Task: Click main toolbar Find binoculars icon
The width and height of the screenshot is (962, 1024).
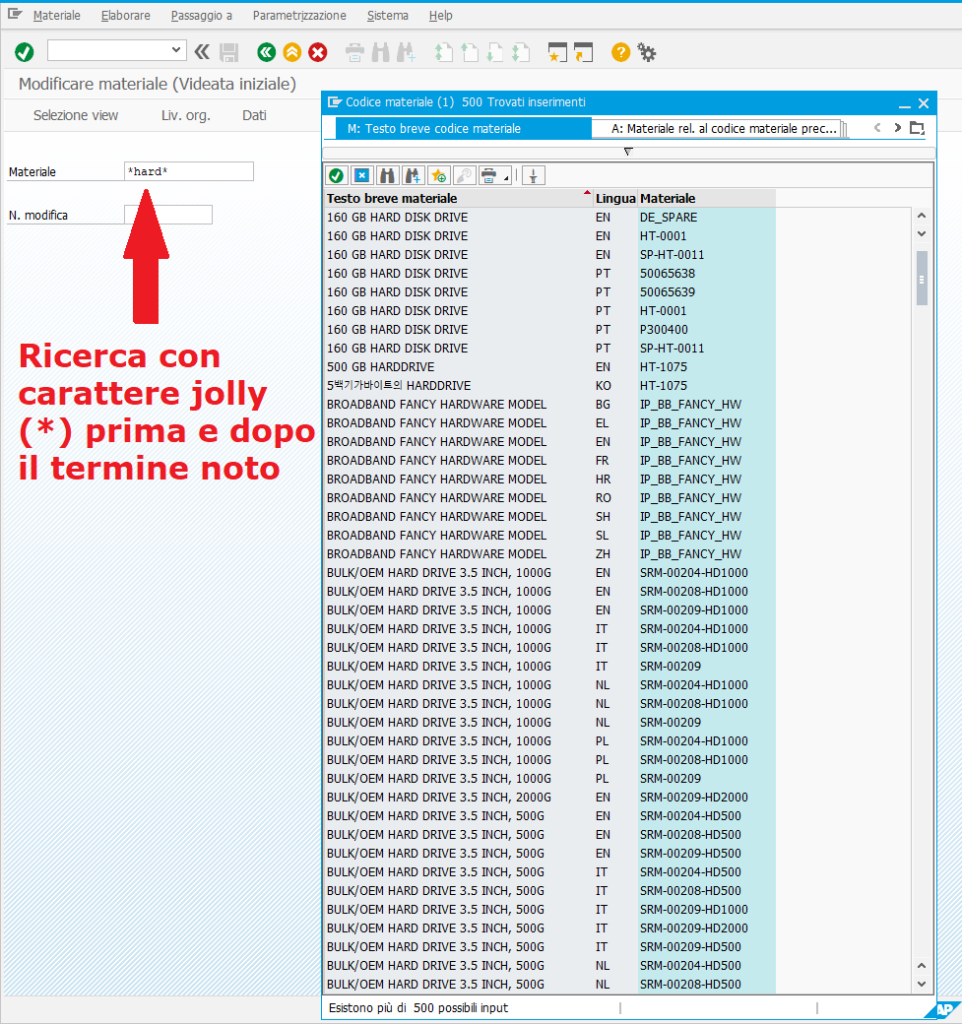Action: click(x=380, y=52)
